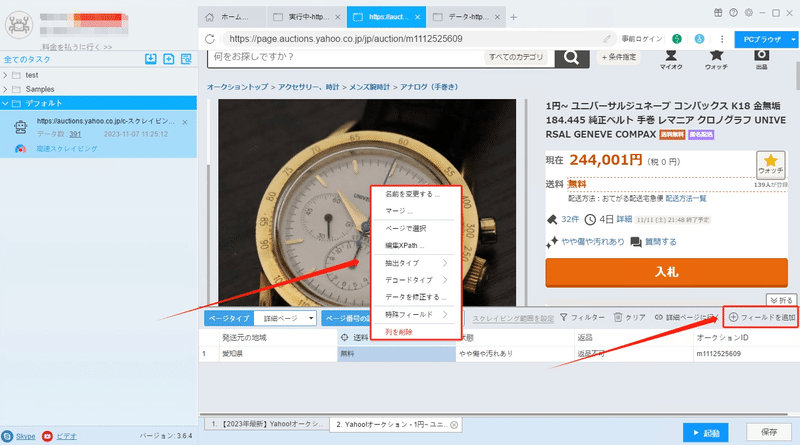Open the three-dot more options menu
This screenshot has height=445, width=800.
[x=722, y=39]
